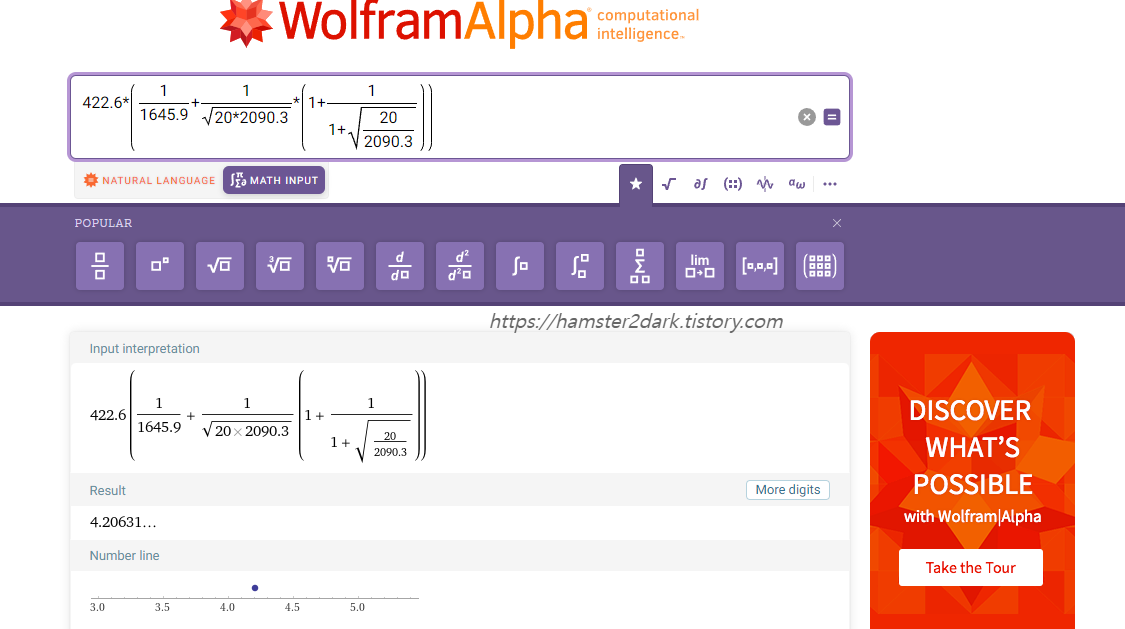
Task: Click the WolframAlpha logo
Action: coord(459,23)
